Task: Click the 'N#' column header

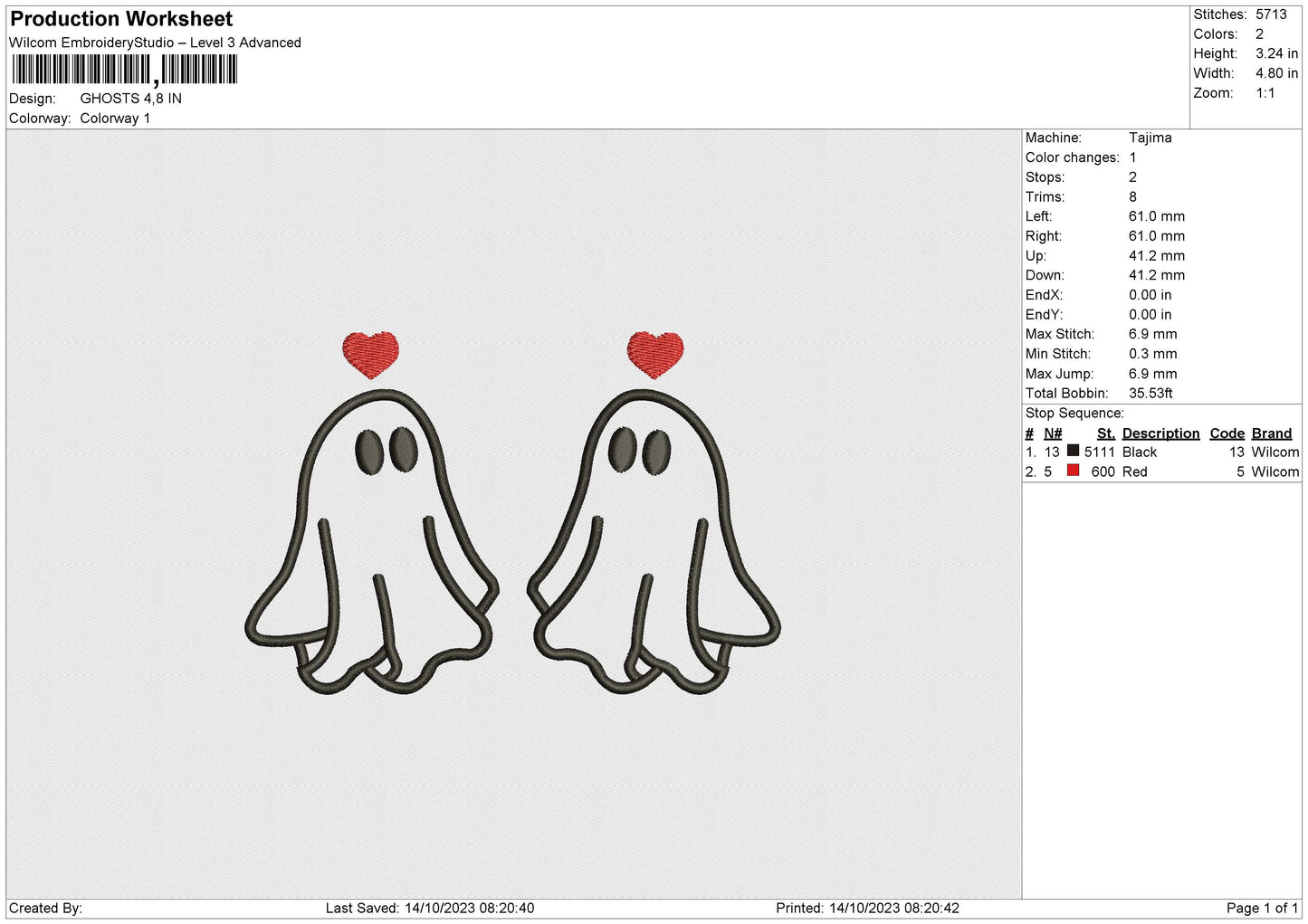Action: pyautogui.click(x=1053, y=433)
